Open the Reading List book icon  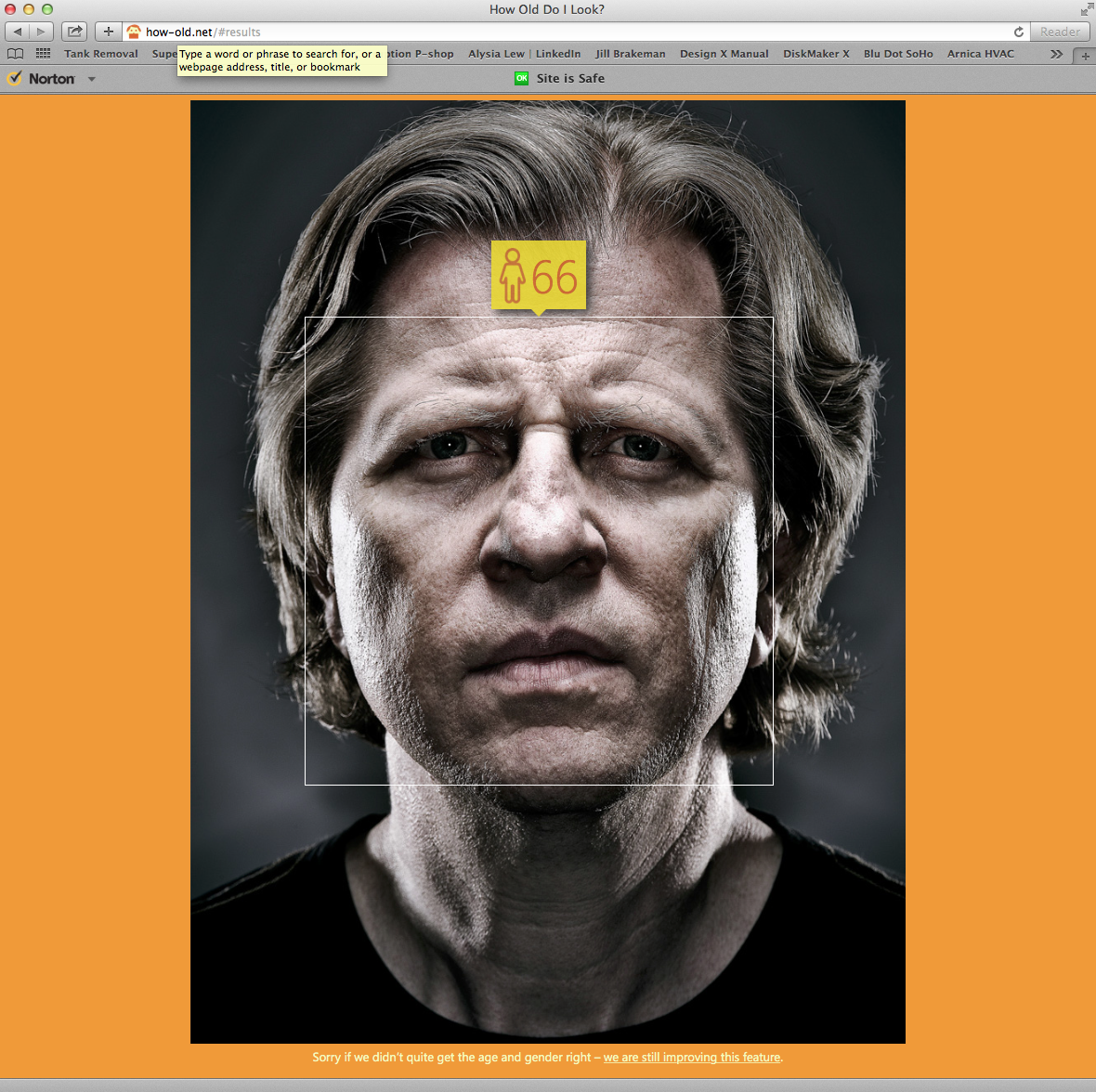16,54
